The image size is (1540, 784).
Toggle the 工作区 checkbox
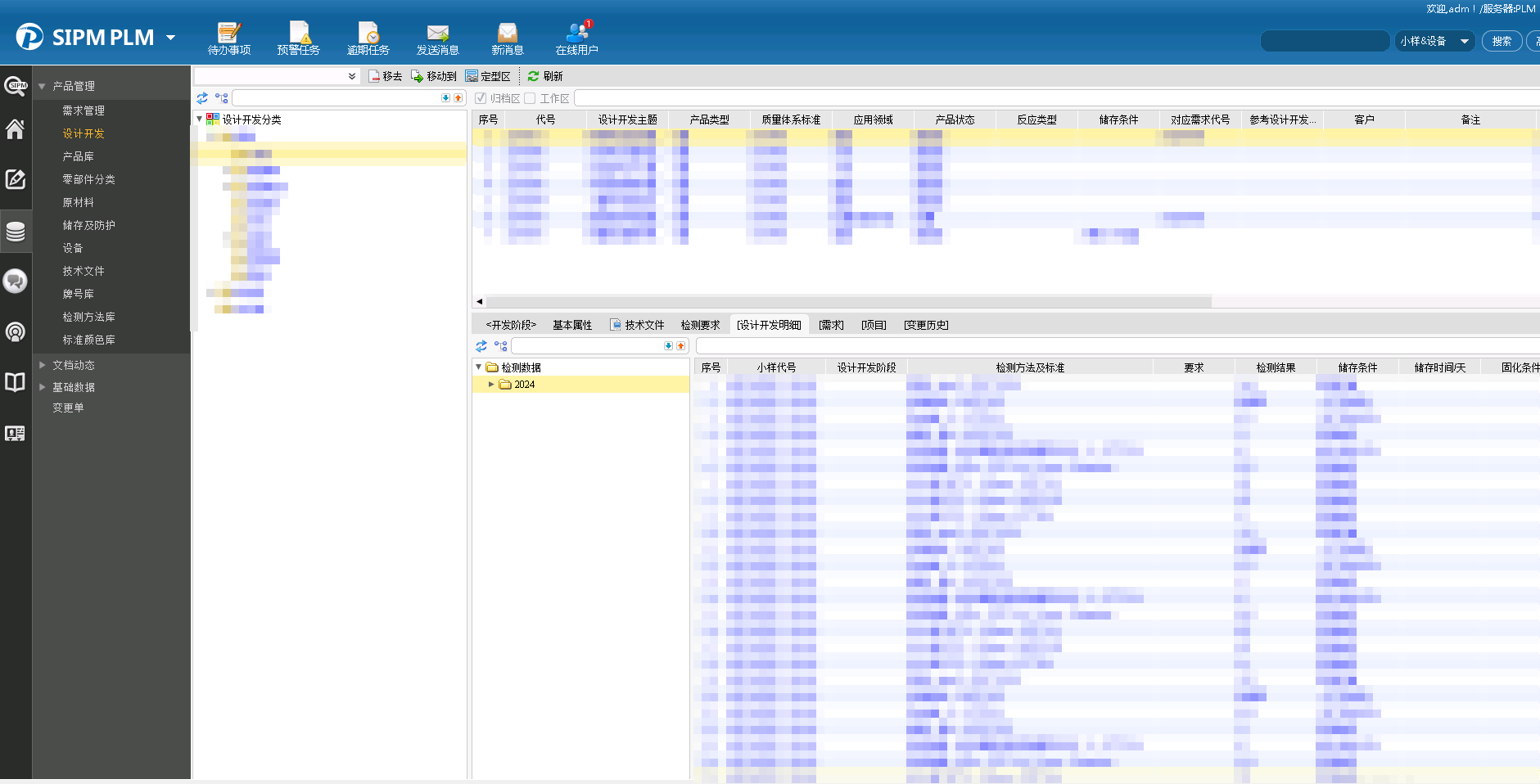[531, 98]
